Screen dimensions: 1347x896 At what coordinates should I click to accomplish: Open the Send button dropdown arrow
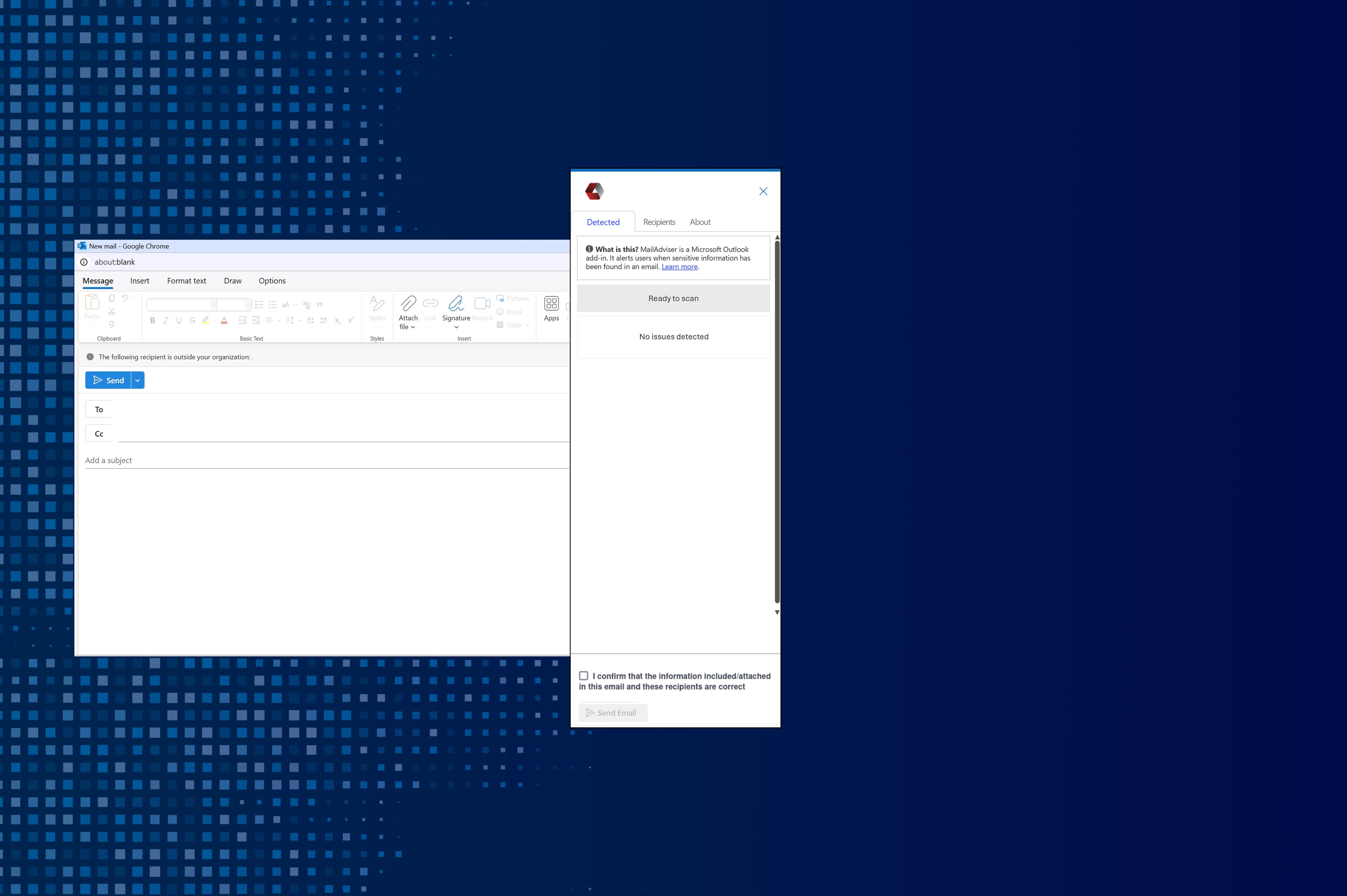tap(137, 380)
